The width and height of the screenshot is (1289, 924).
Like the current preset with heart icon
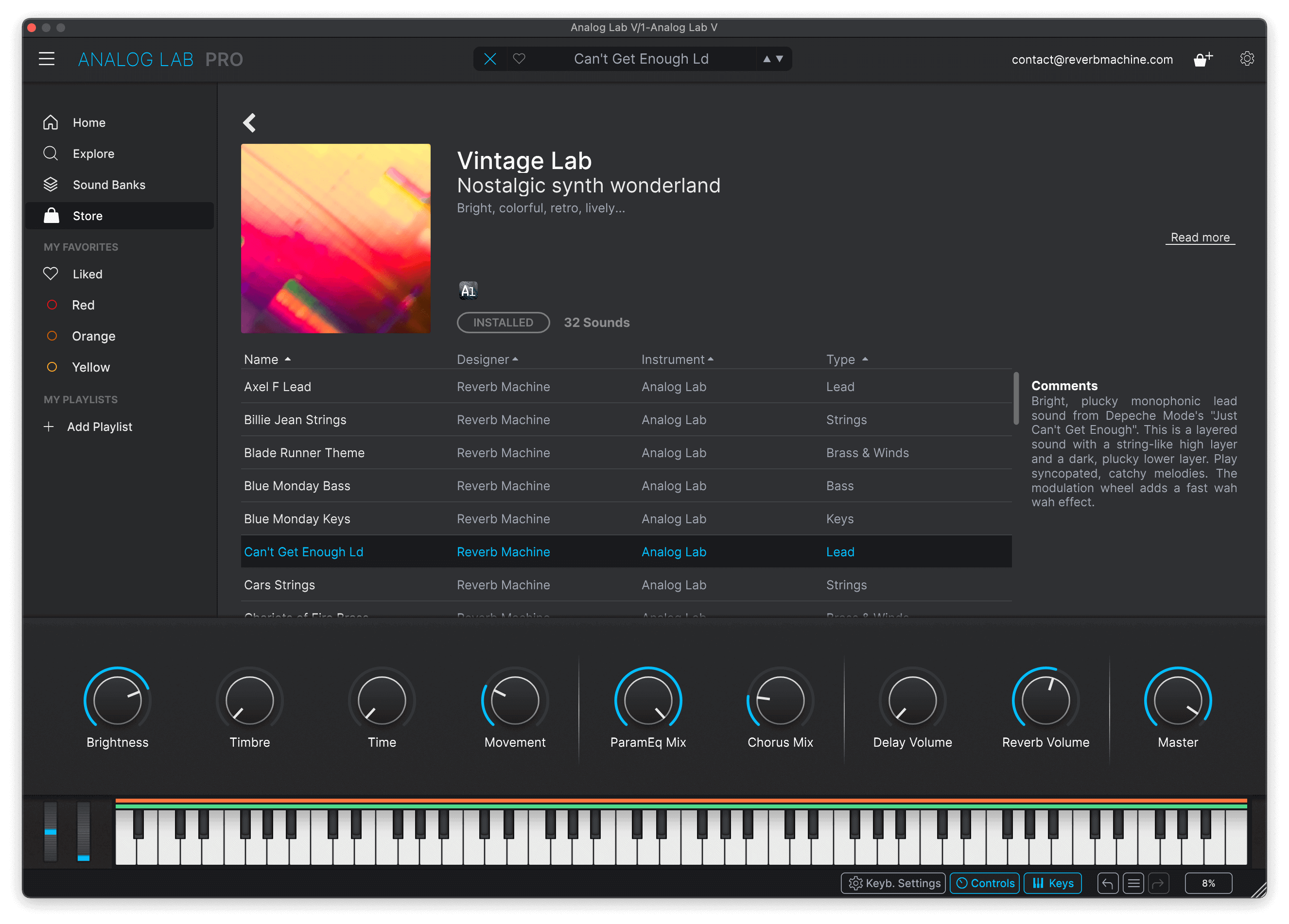point(519,58)
